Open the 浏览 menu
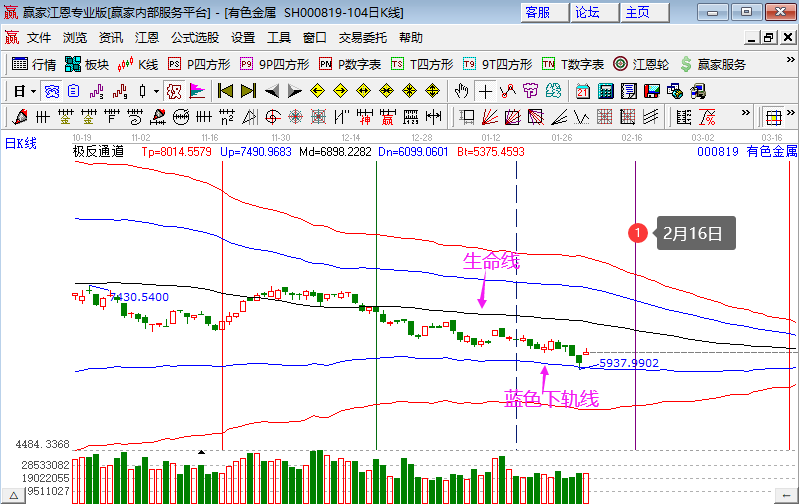Viewport: 799px width, 504px height. [75, 38]
